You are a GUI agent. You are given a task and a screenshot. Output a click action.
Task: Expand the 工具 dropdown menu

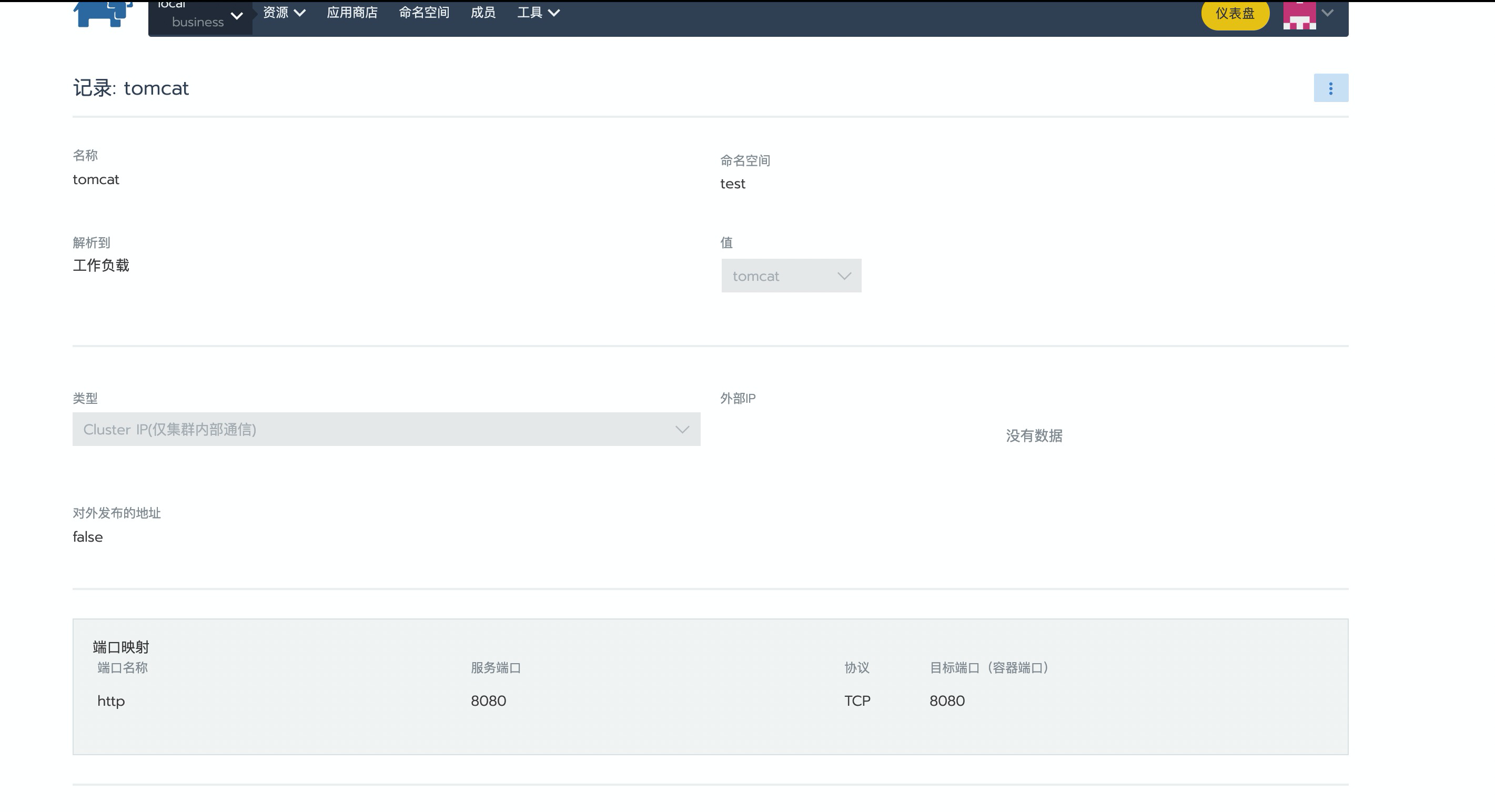(538, 13)
